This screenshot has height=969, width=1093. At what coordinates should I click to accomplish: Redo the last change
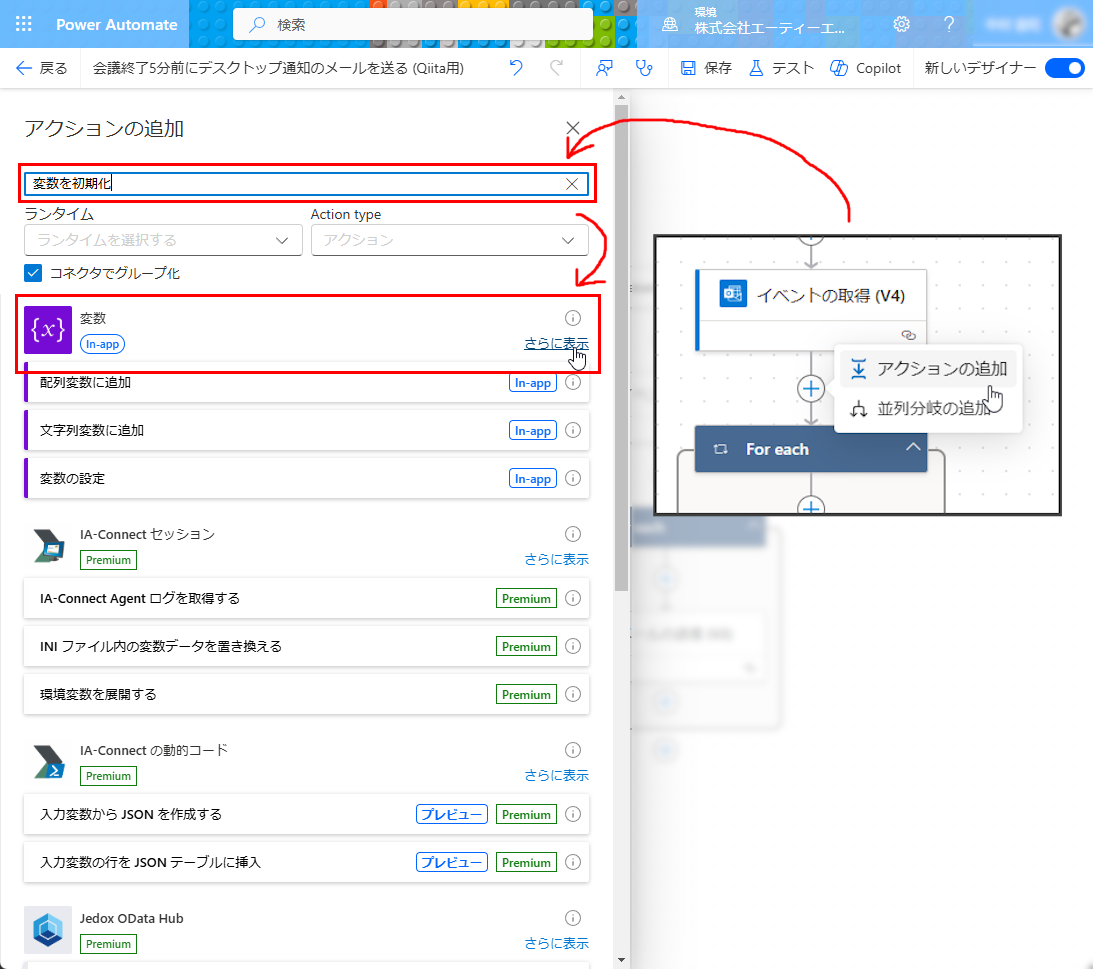(x=556, y=68)
